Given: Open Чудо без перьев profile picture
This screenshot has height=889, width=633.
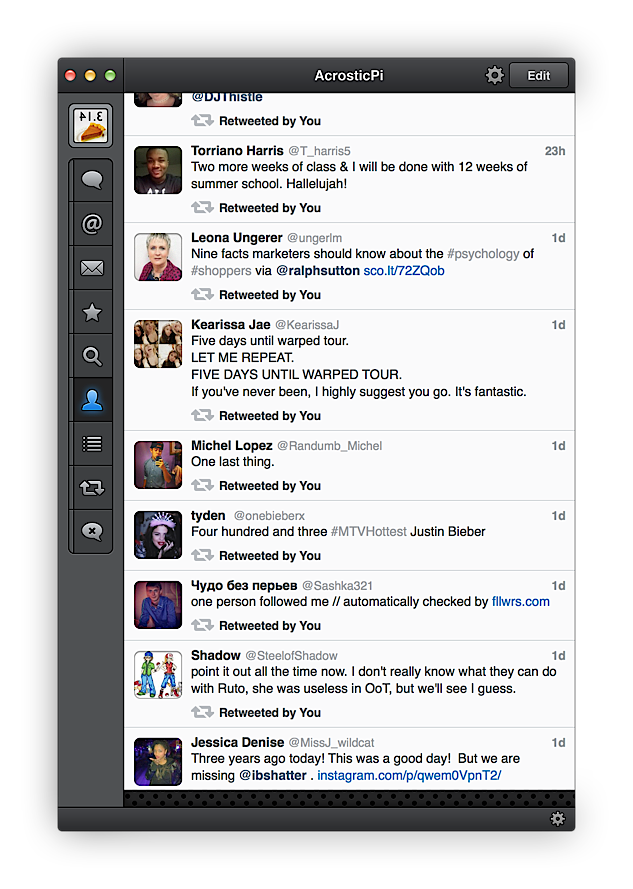Looking at the screenshot, I should (158, 604).
